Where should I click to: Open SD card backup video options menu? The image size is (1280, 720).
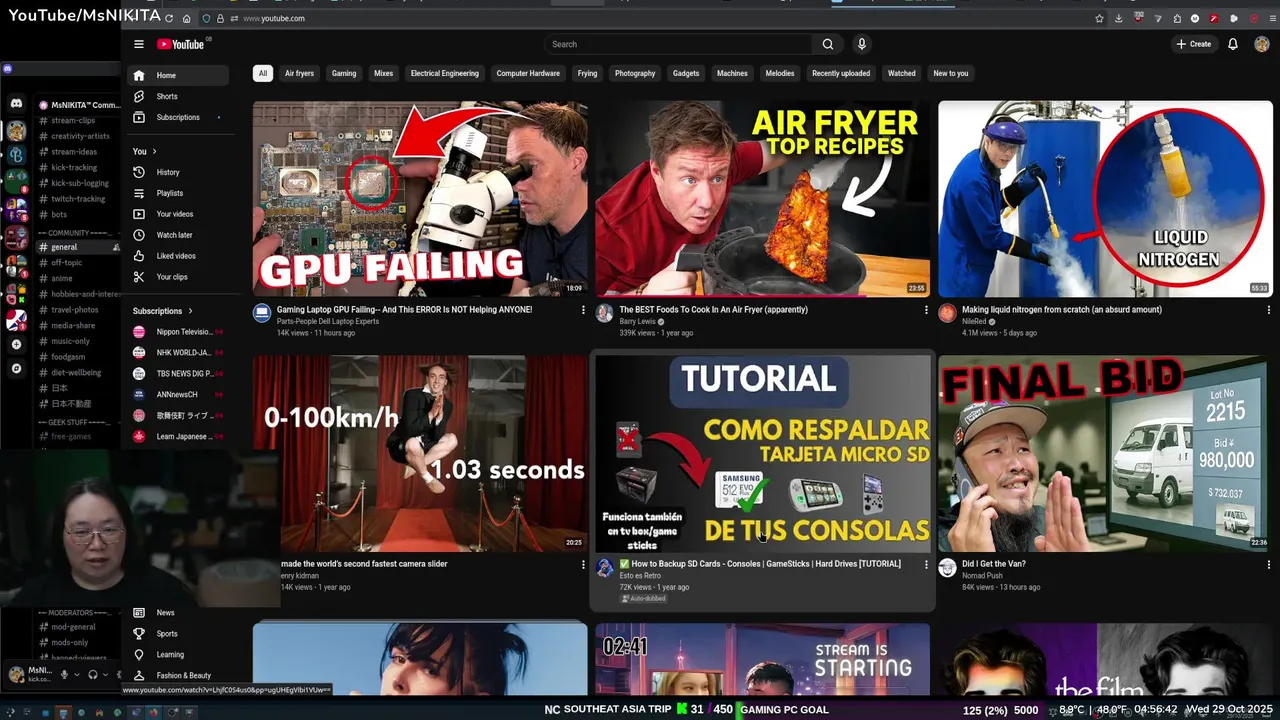click(926, 564)
